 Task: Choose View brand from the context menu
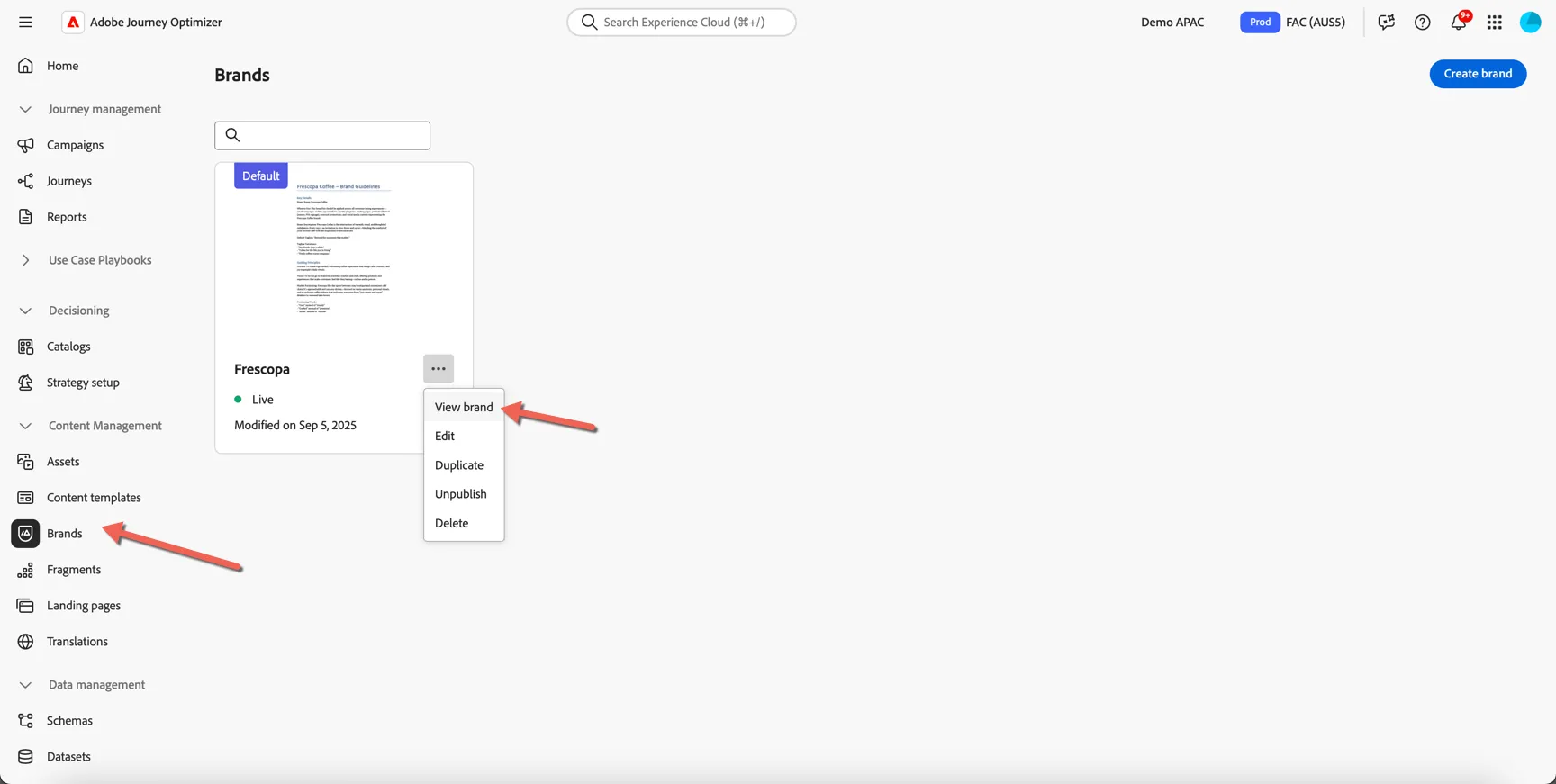[x=464, y=407]
